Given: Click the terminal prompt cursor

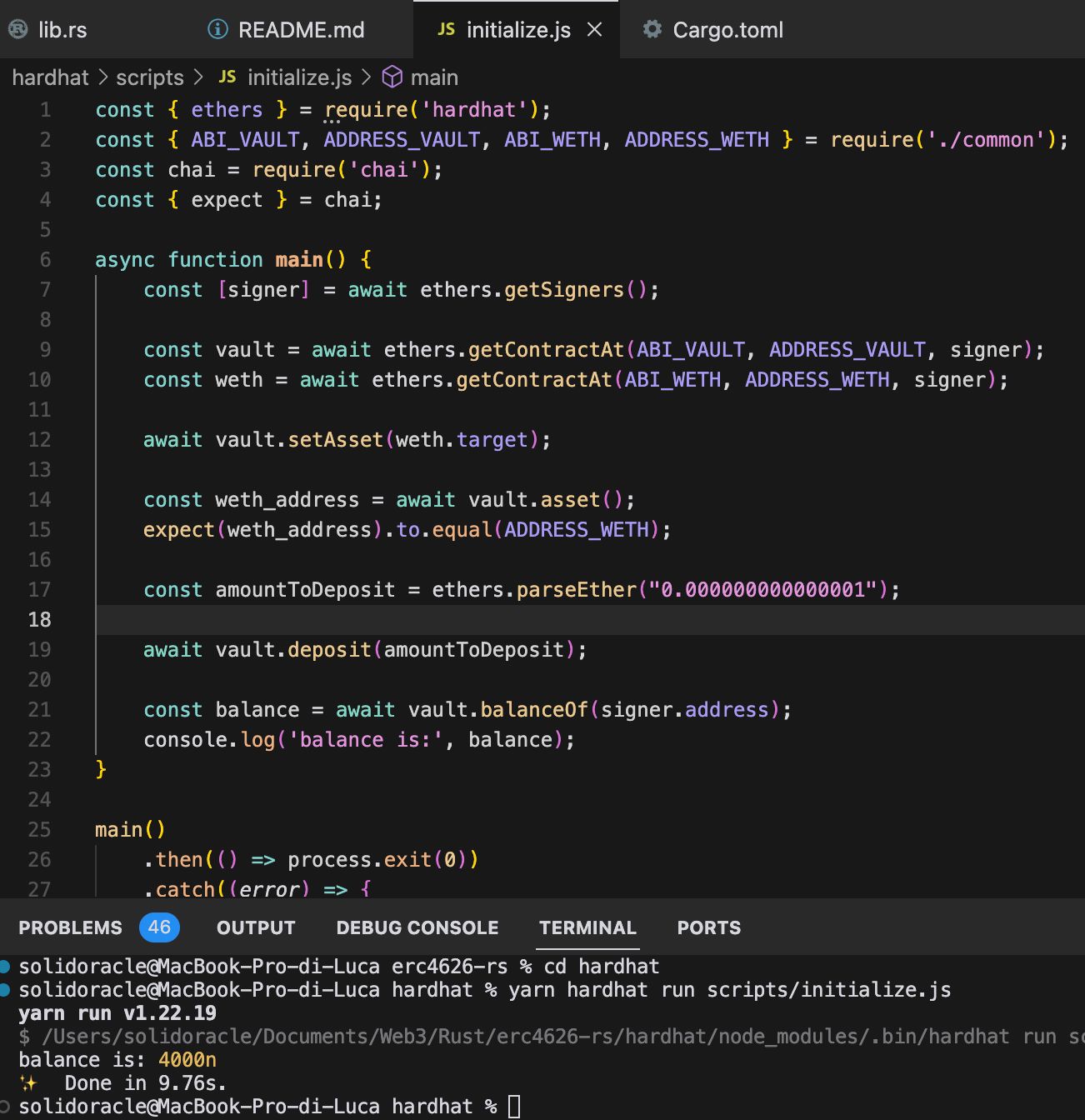Looking at the screenshot, I should point(514,1107).
